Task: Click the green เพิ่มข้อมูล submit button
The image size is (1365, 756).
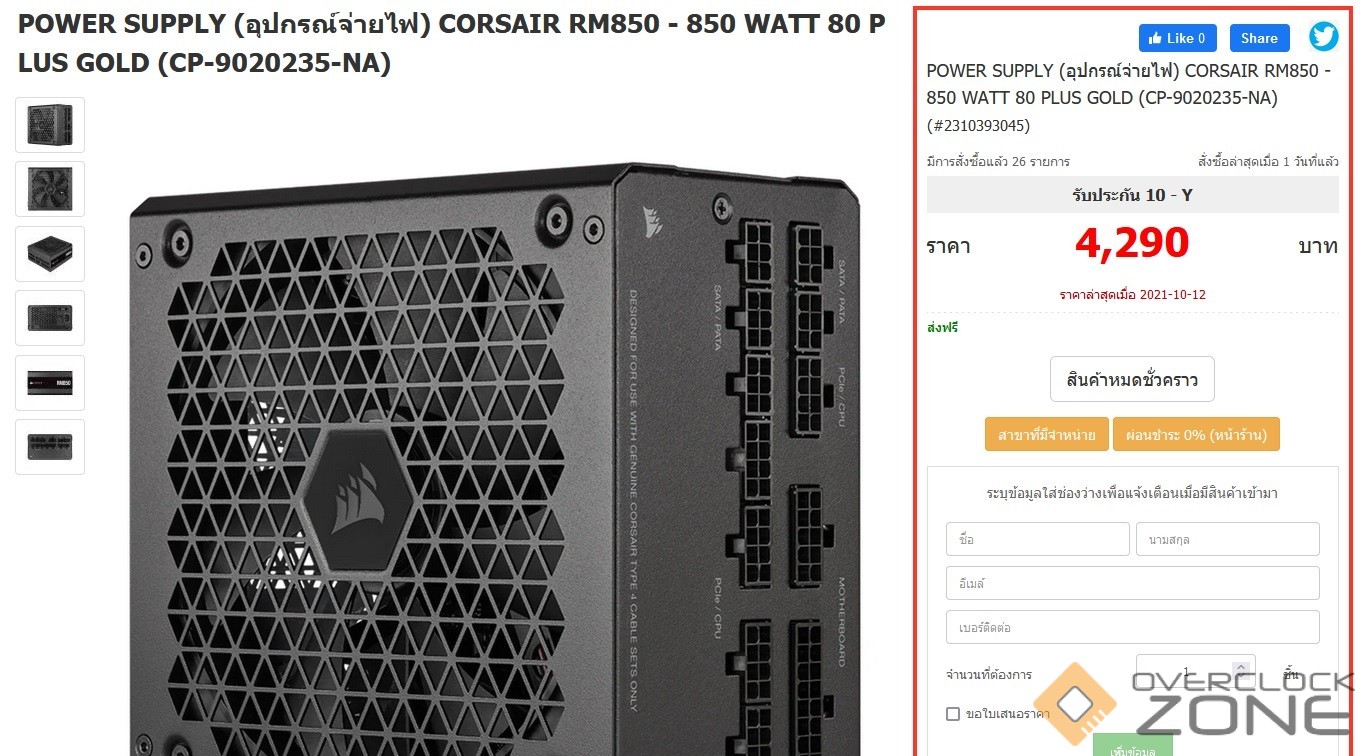Action: coord(1132,747)
